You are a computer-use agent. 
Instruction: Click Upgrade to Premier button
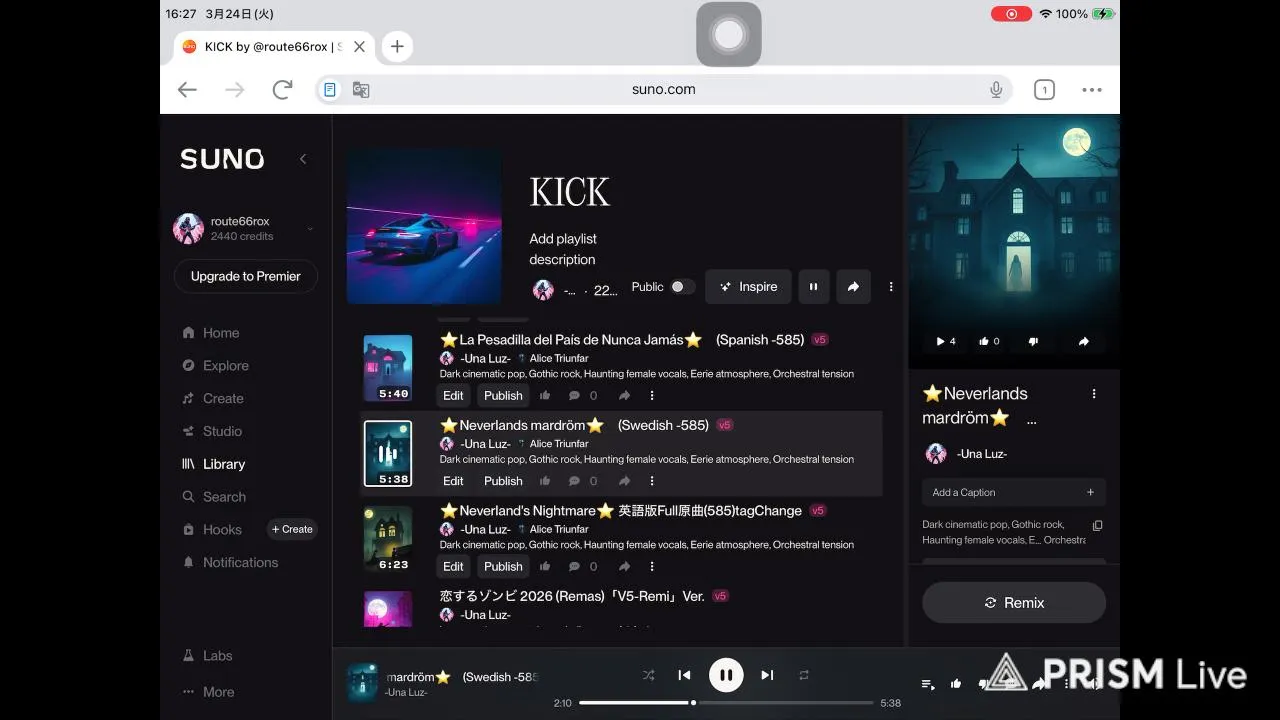point(246,276)
